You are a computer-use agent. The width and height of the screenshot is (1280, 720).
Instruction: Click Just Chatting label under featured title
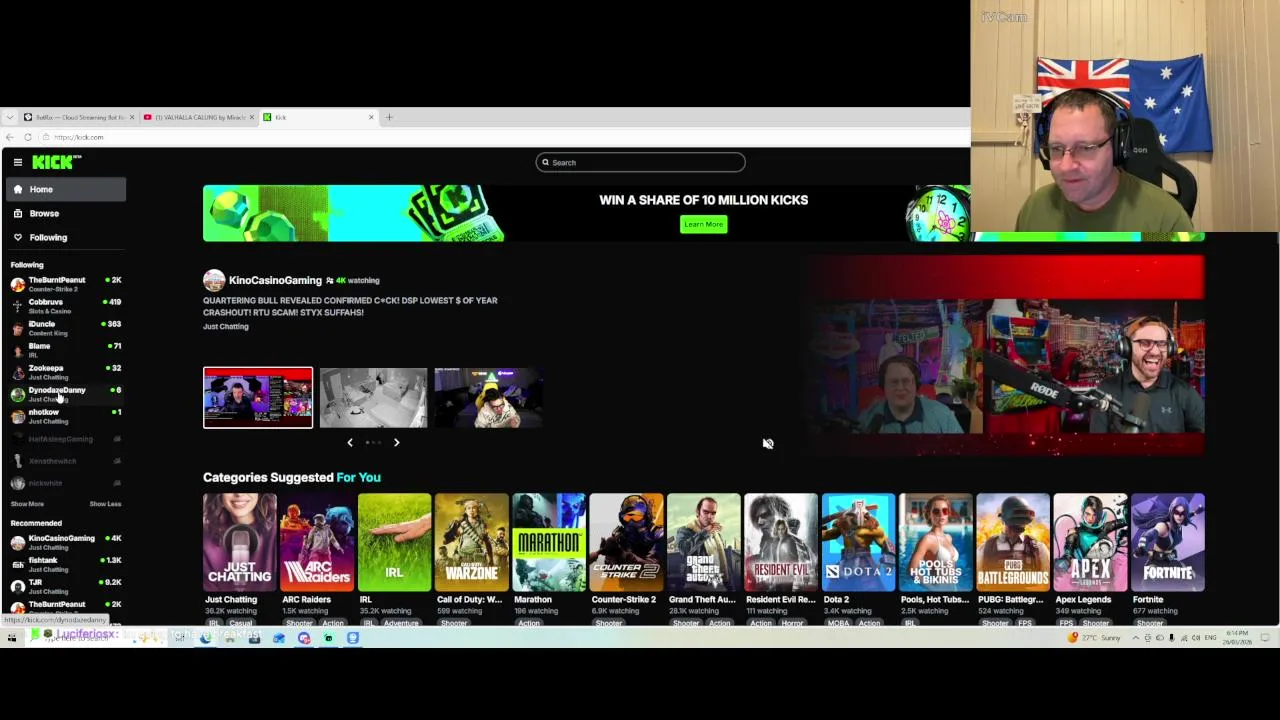click(226, 326)
